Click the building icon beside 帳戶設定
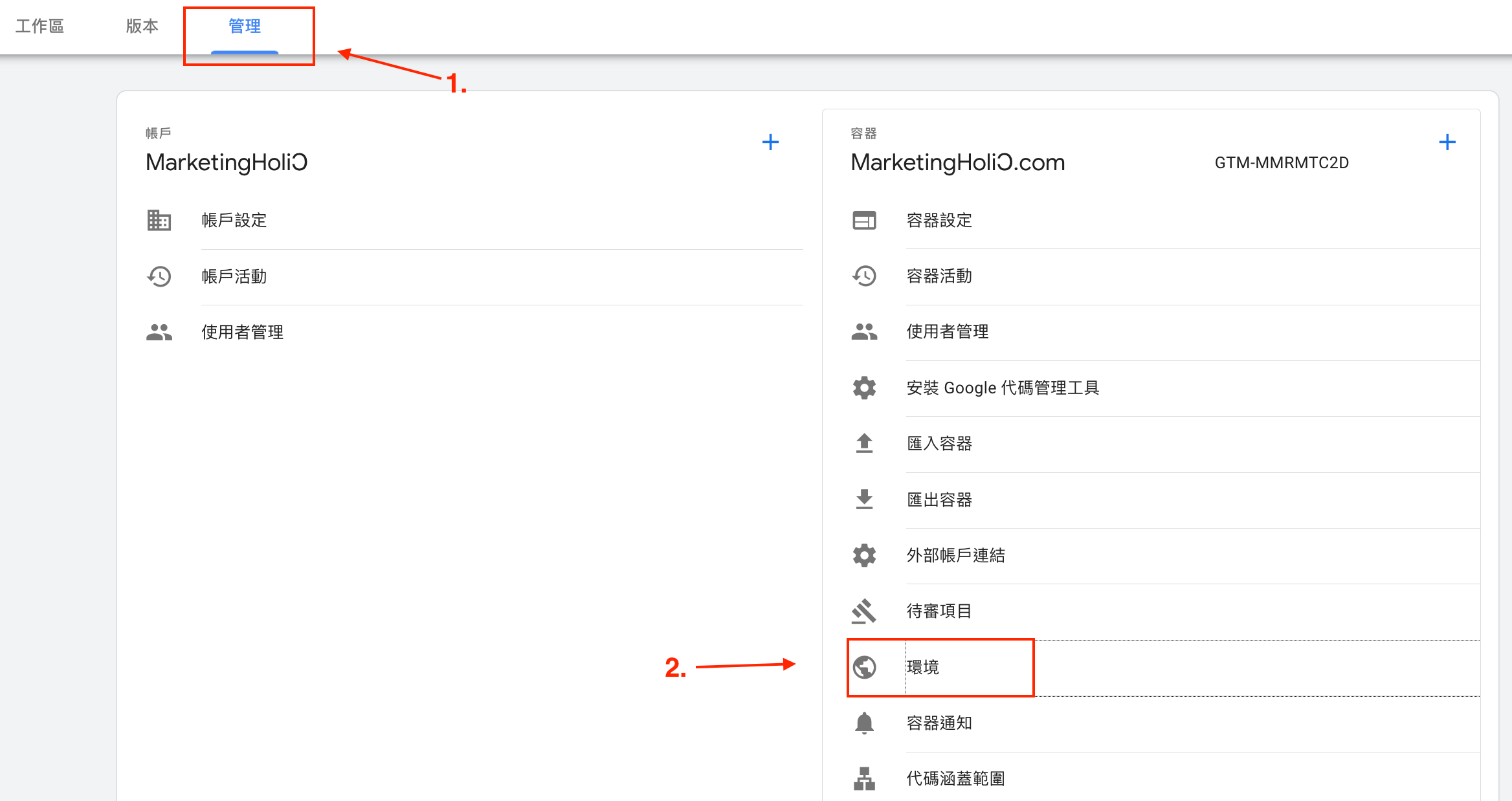Image resolution: width=1512 pixels, height=801 pixels. (159, 220)
